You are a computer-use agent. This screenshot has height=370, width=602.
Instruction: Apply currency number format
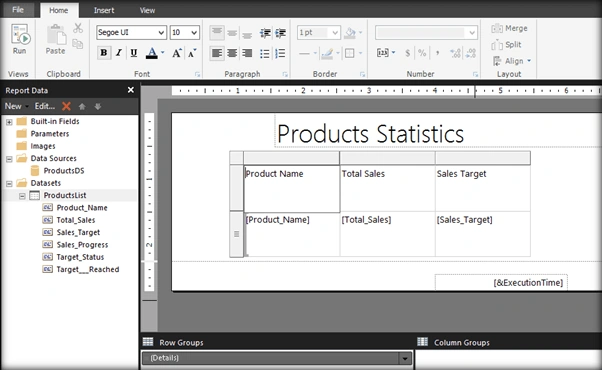(407, 53)
